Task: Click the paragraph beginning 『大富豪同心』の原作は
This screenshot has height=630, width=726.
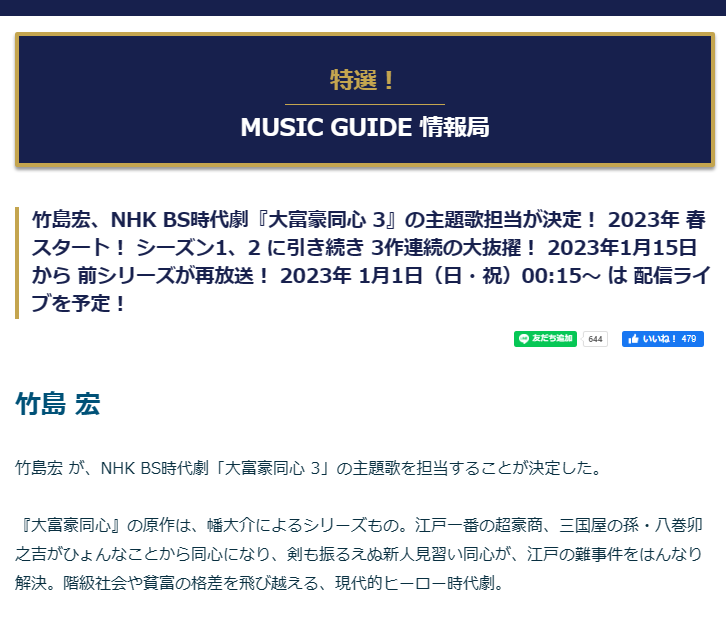Action: 359,554
